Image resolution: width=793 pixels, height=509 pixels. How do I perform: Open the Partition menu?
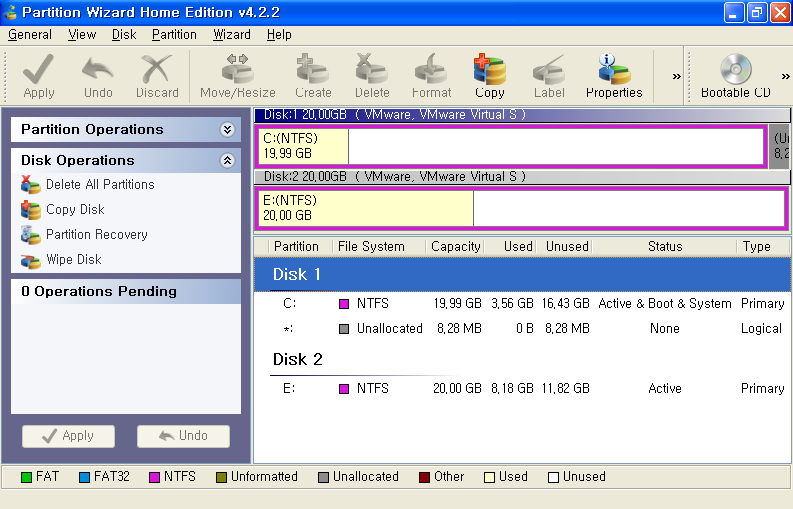pyautogui.click(x=174, y=34)
